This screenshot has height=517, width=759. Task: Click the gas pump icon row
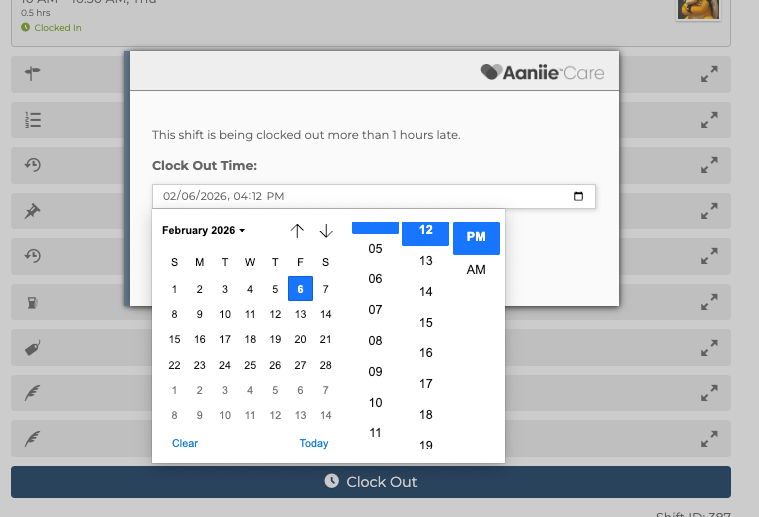tap(32, 301)
